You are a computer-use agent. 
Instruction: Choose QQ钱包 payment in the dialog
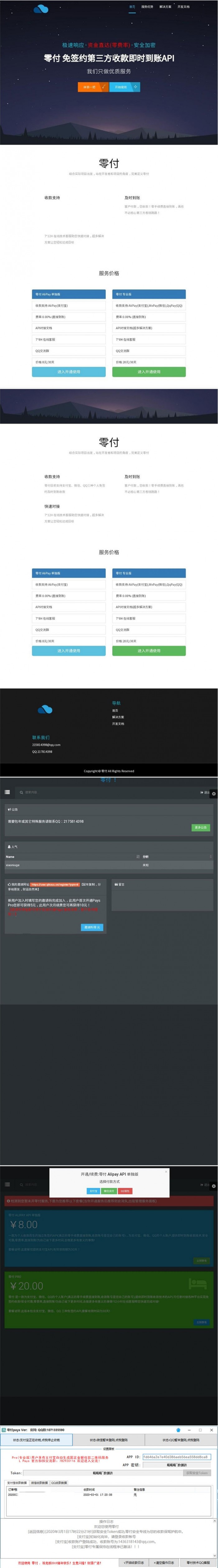pyautogui.click(x=125, y=1191)
